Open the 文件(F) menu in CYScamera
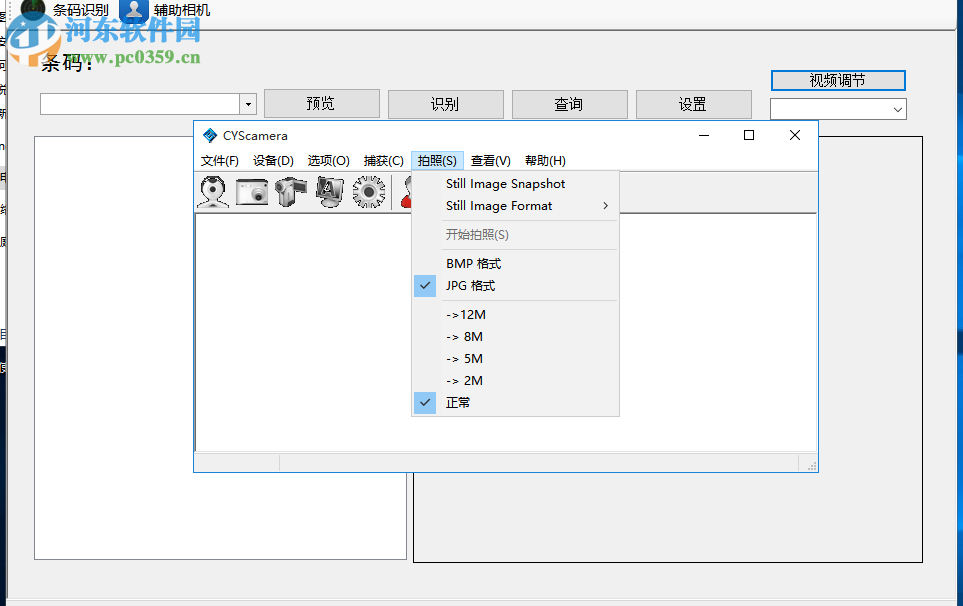Image resolution: width=963 pixels, height=606 pixels. [219, 160]
